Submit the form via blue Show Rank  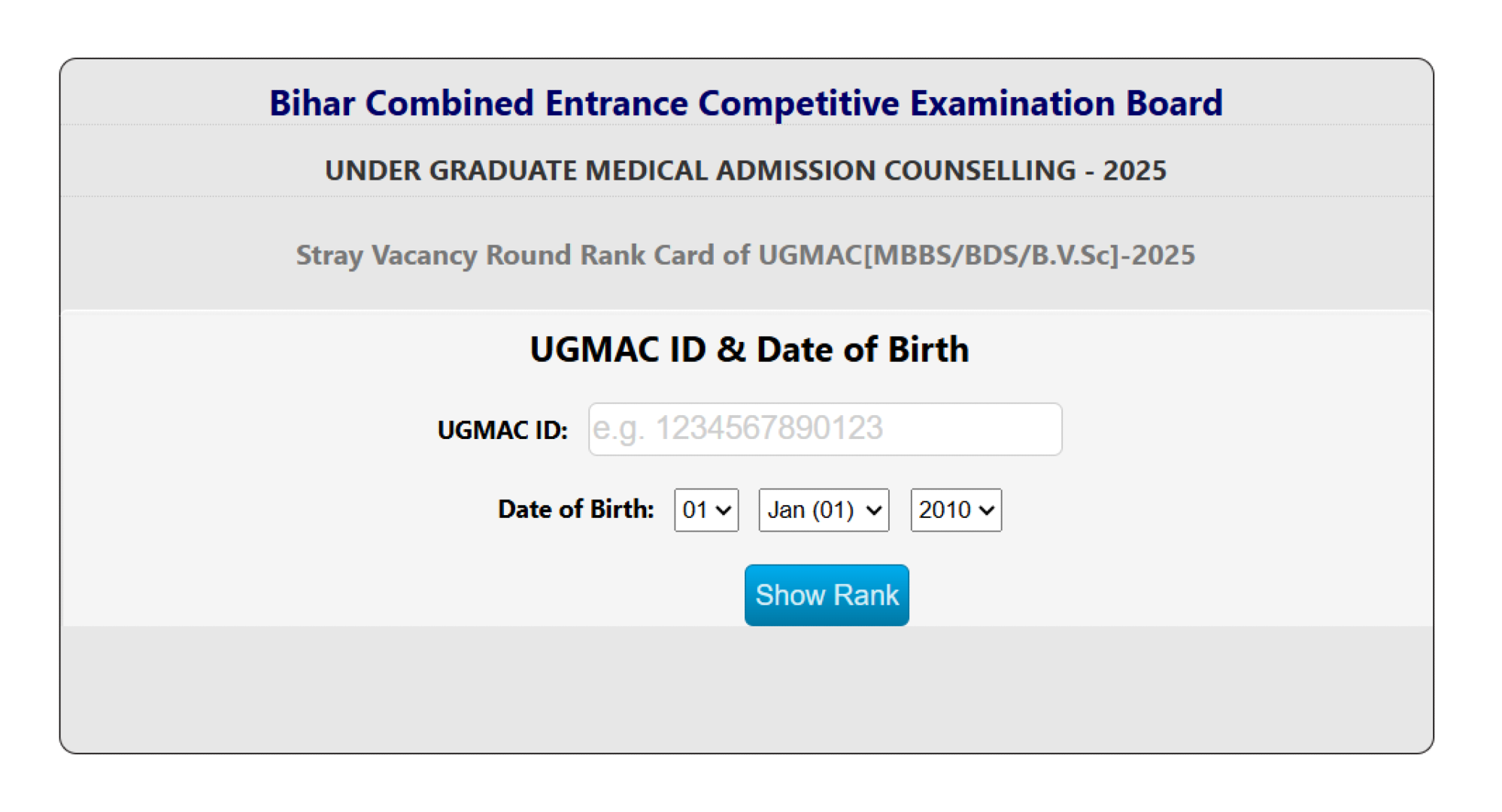coord(827,595)
